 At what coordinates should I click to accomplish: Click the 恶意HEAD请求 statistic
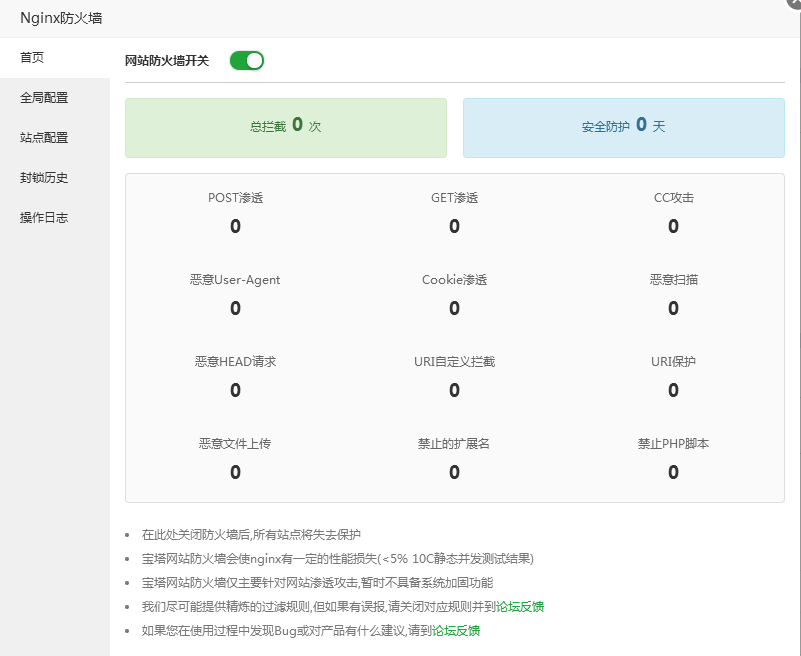pyautogui.click(x=234, y=376)
